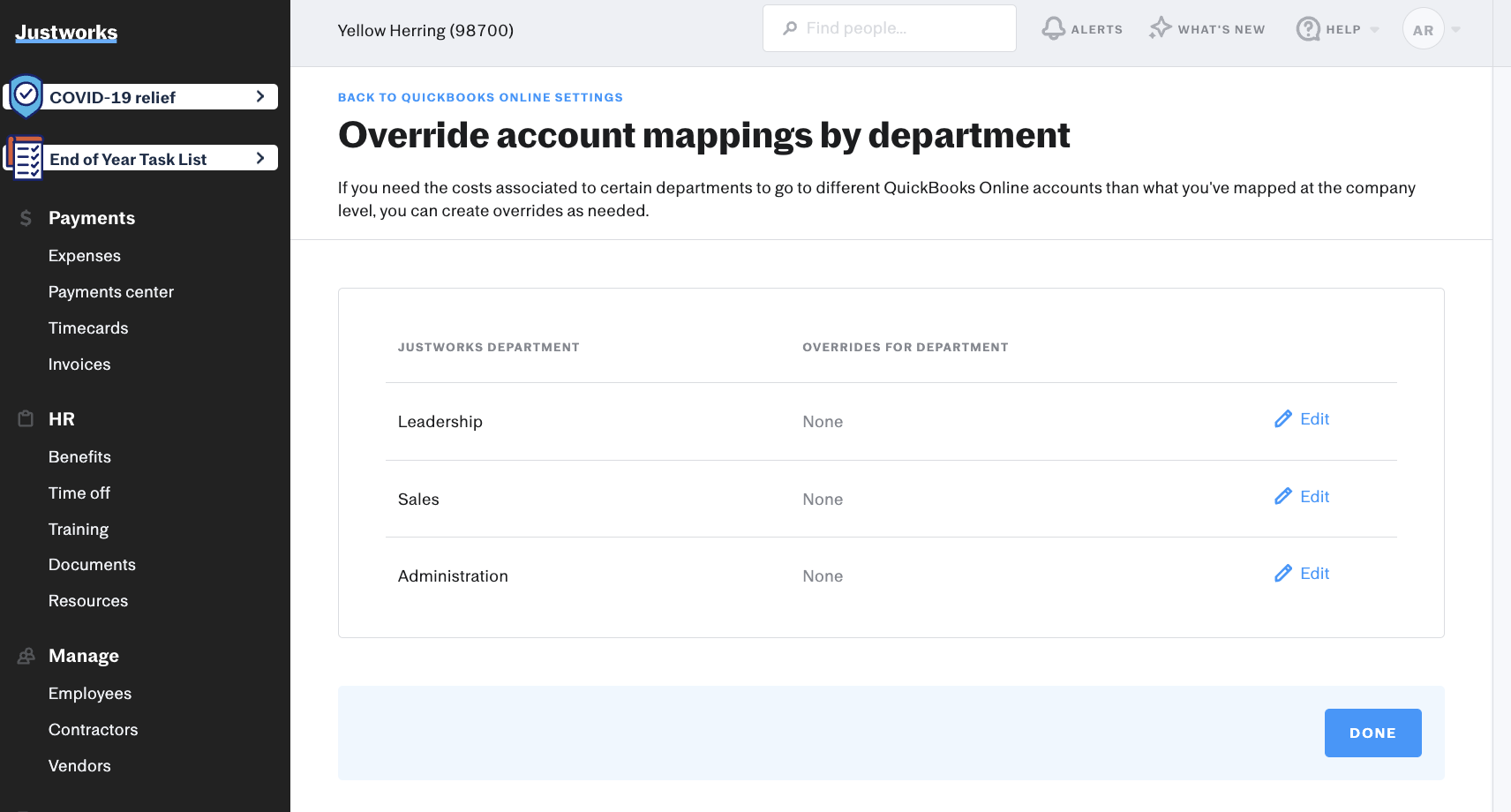This screenshot has height=812, width=1511.
Task: Expand the COVID-19 relief chevron
Action: tap(260, 96)
